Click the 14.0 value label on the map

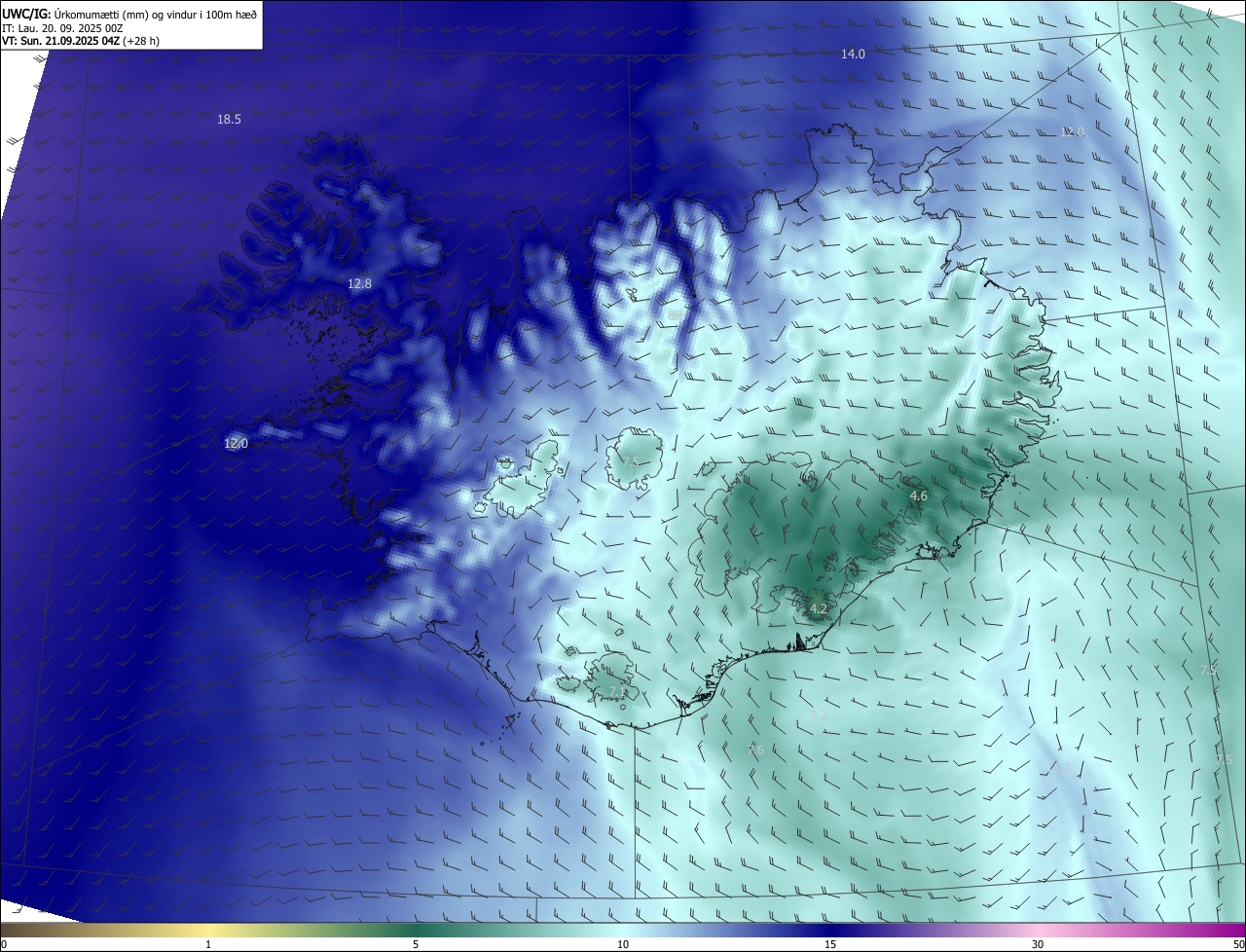click(x=853, y=55)
